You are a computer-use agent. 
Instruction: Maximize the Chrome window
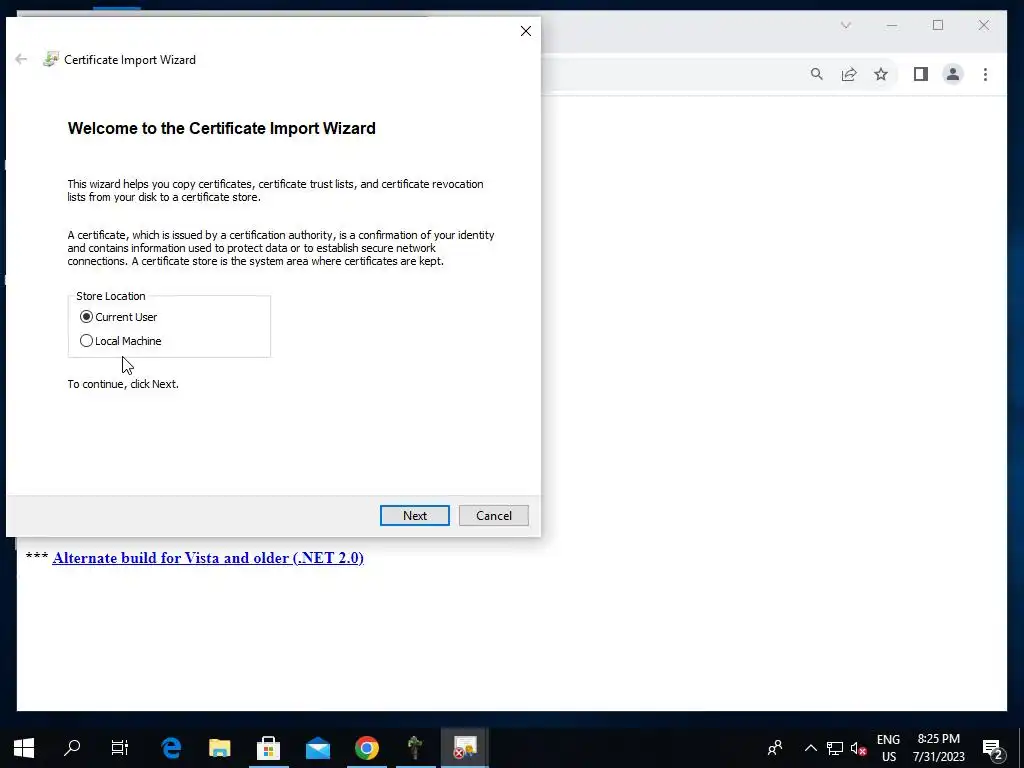(x=938, y=25)
